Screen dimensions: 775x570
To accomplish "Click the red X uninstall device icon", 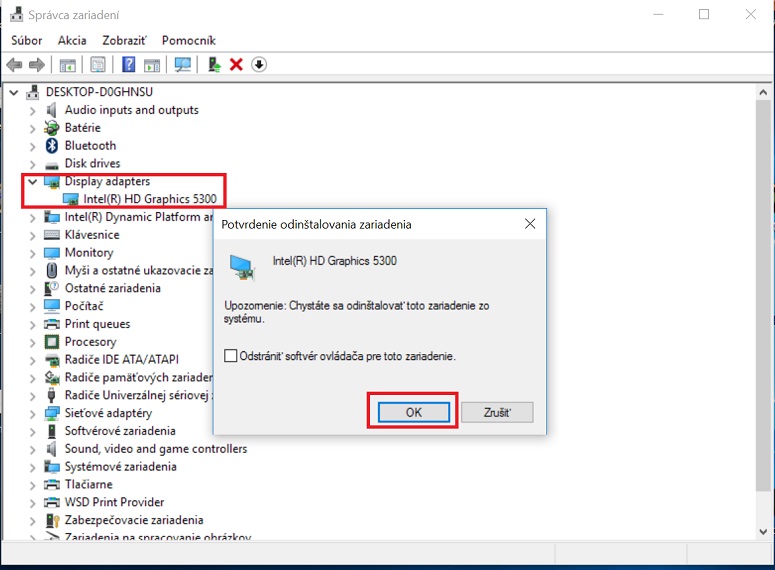I will [x=236, y=65].
